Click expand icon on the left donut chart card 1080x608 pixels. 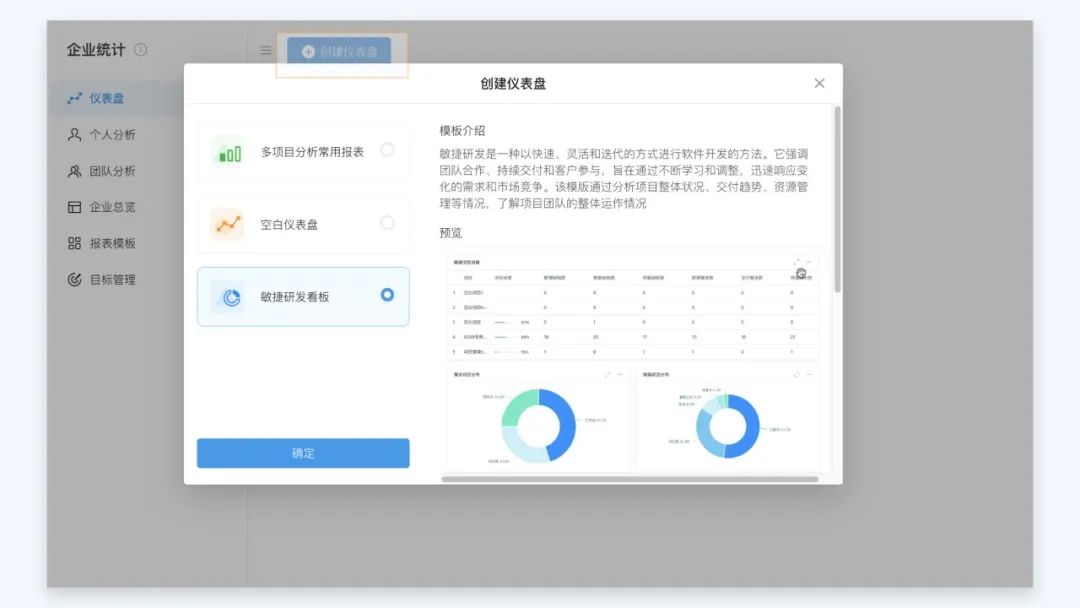[x=608, y=375]
